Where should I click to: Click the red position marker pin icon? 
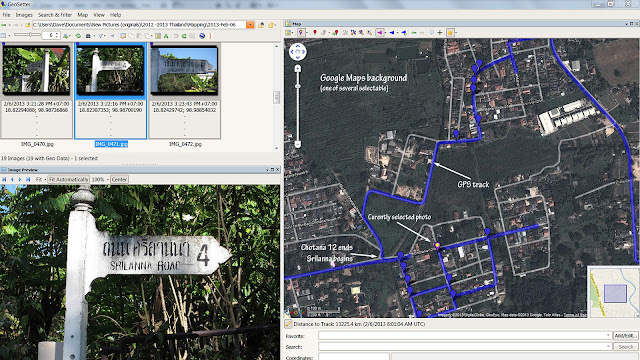click(x=315, y=32)
